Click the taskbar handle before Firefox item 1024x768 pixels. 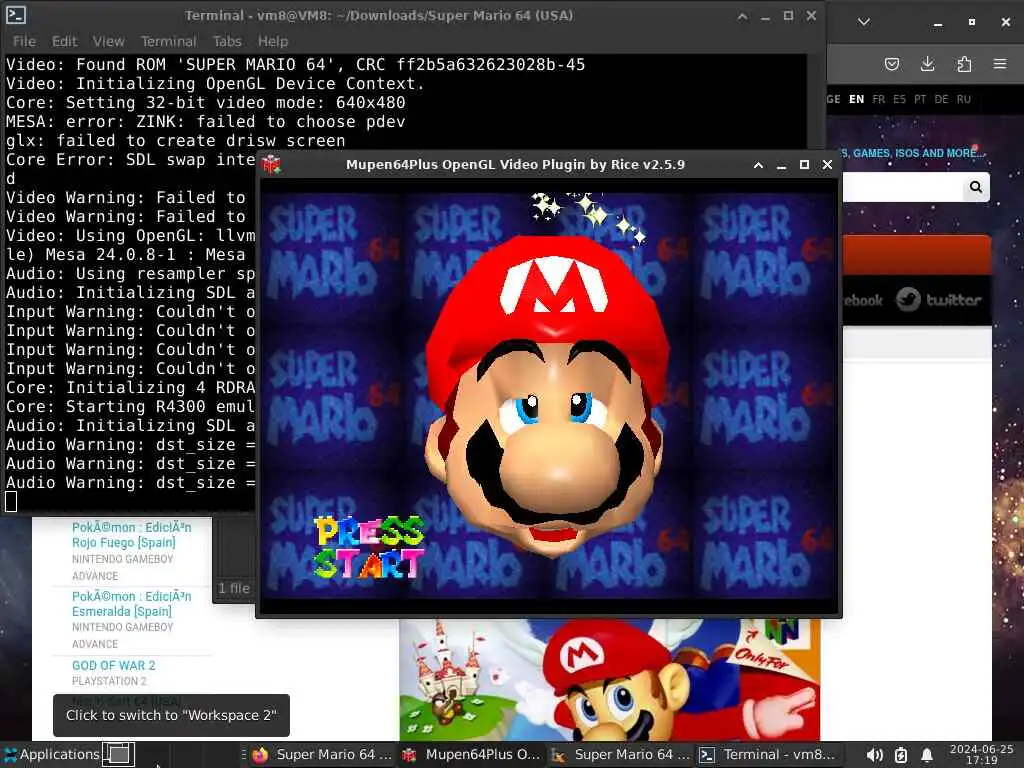[x=244, y=754]
